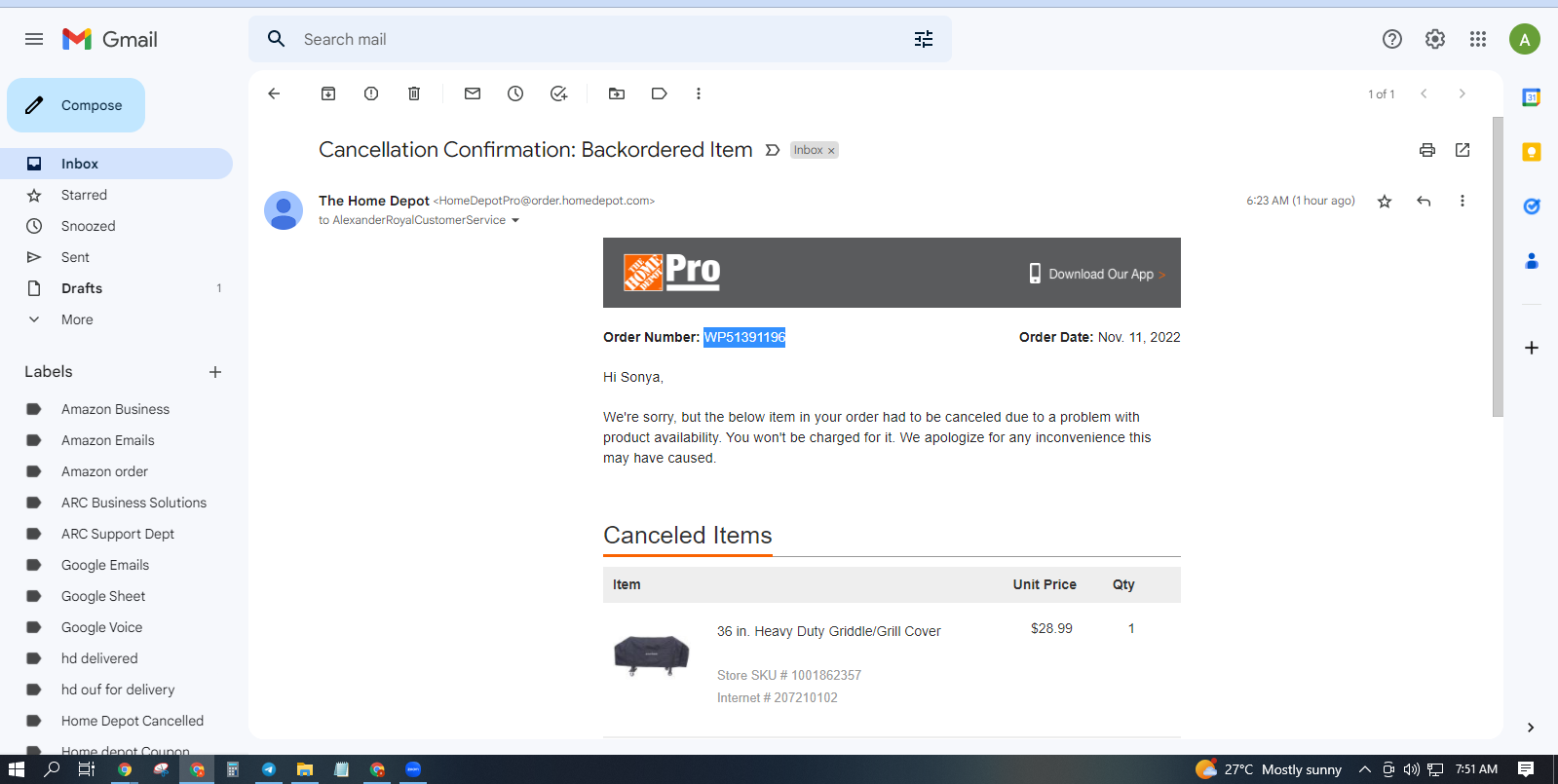Click the Home Depot Pro logo
1558x784 pixels.
[x=671, y=272]
